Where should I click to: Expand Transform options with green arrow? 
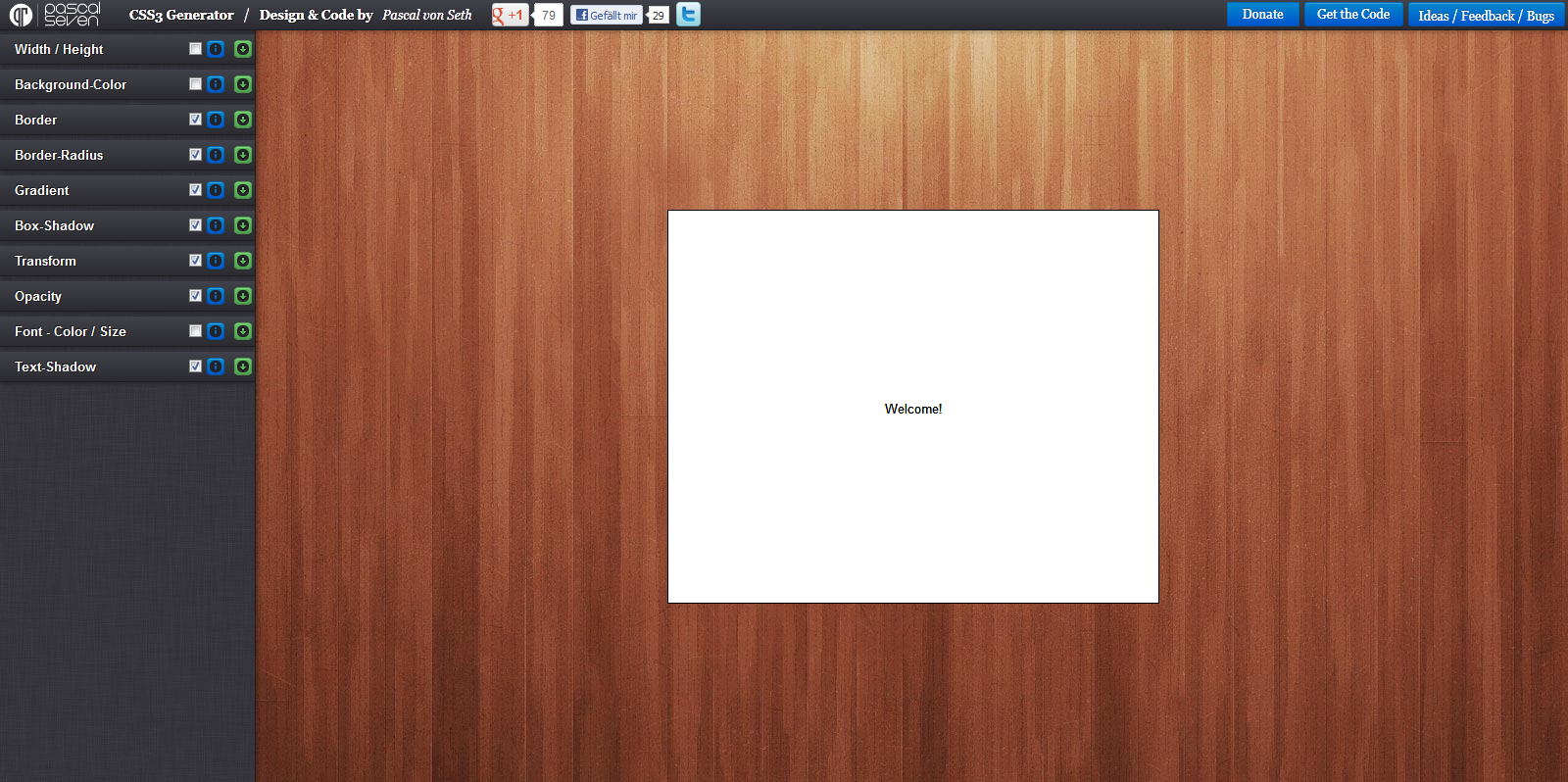243,261
